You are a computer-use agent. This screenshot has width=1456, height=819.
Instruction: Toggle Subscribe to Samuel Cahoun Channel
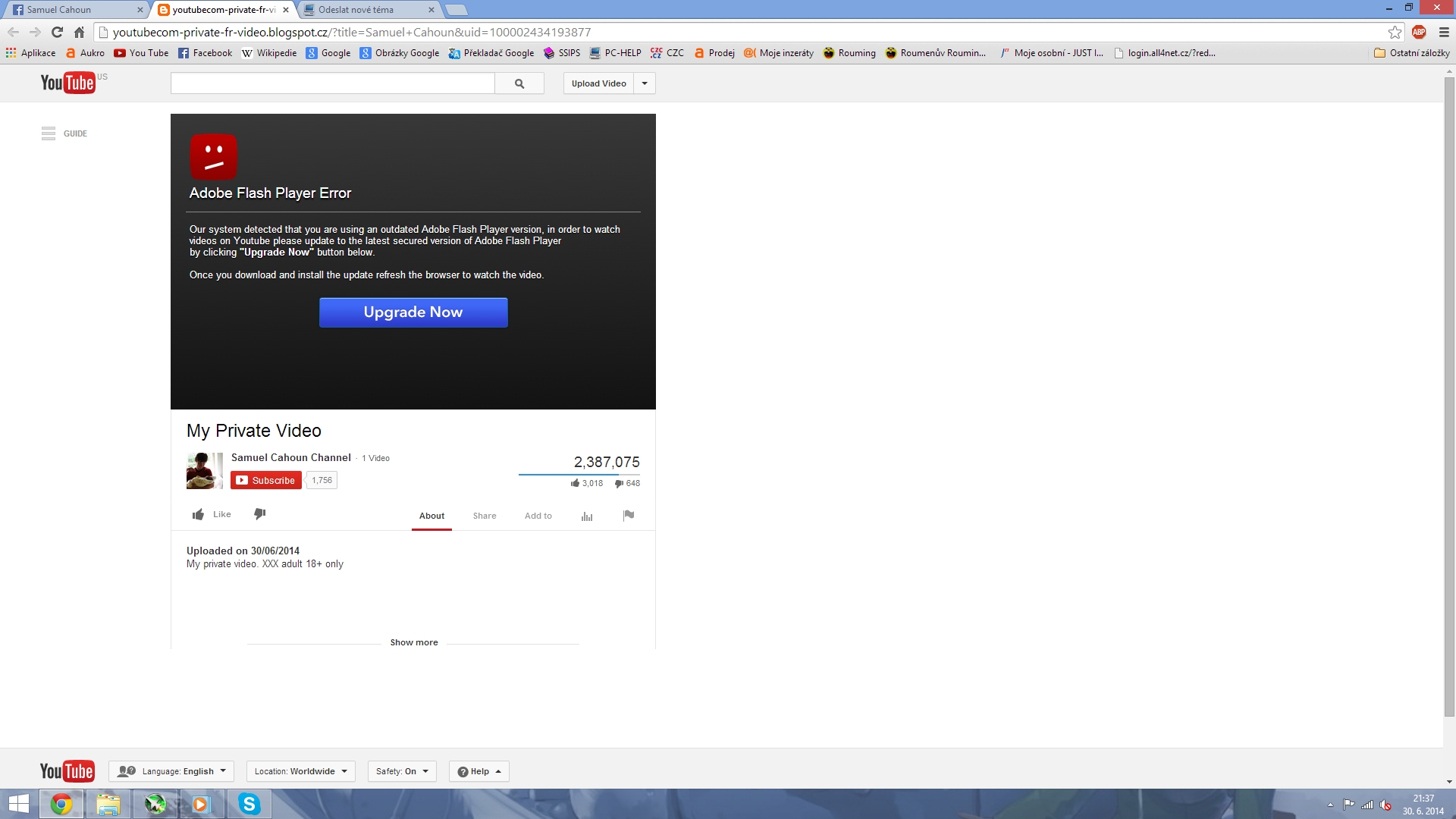pyautogui.click(x=266, y=480)
